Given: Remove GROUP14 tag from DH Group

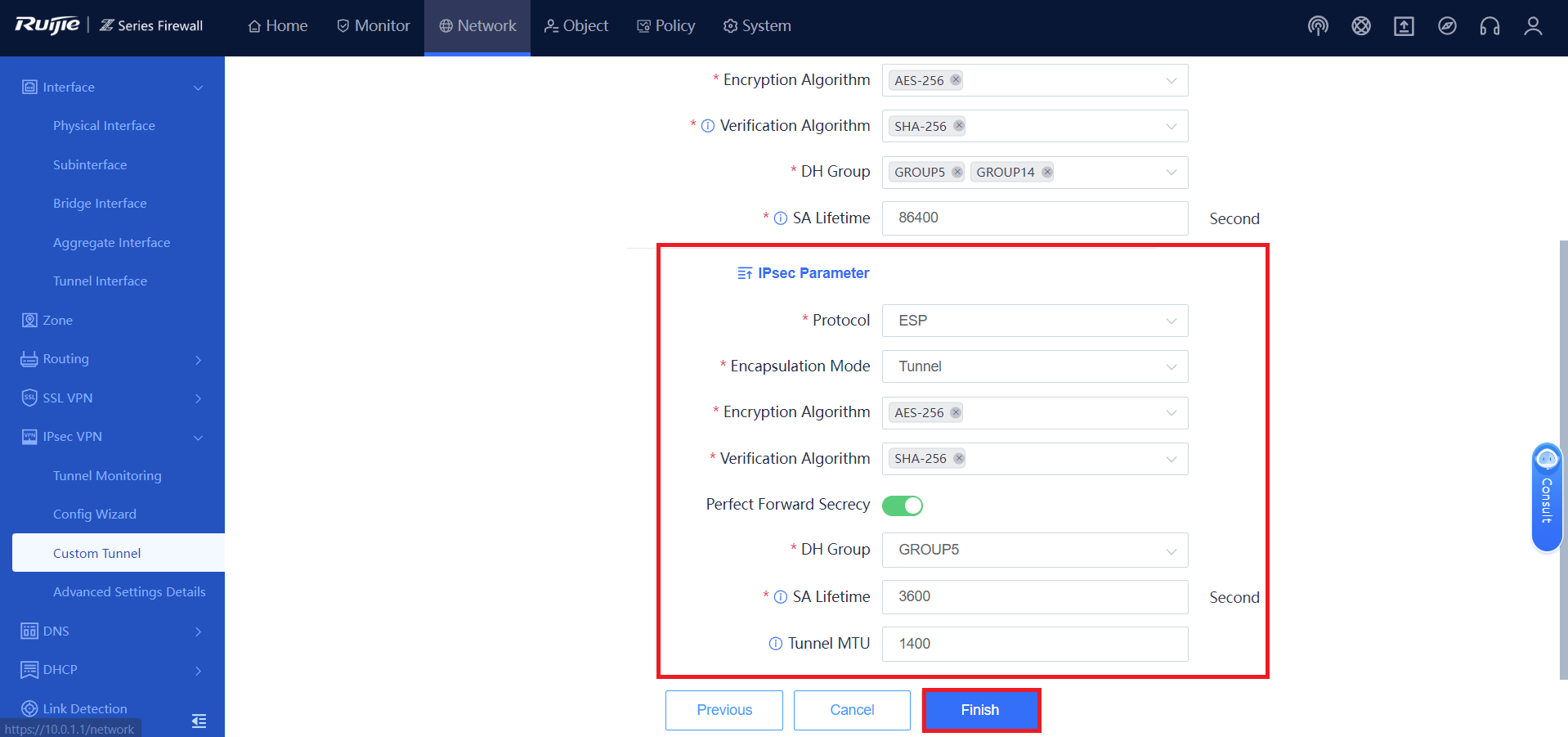Looking at the screenshot, I should [x=1046, y=172].
